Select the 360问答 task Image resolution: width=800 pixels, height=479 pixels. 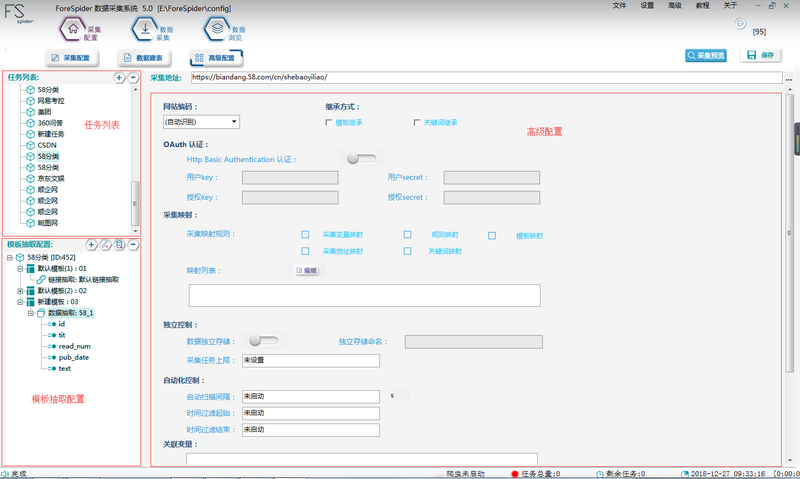[x=50, y=123]
